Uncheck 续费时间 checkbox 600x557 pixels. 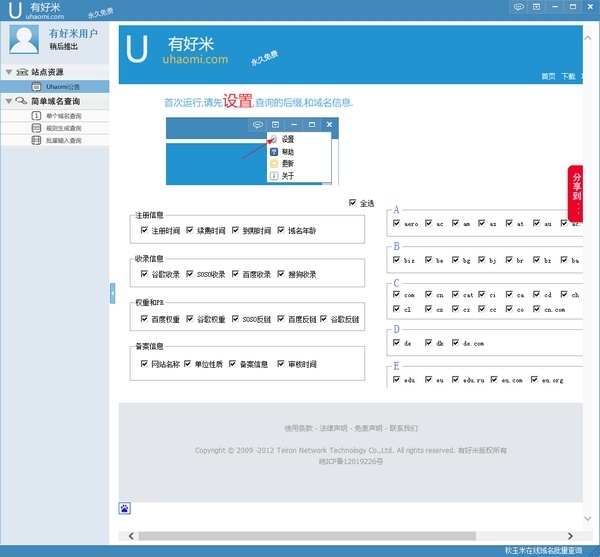click(x=190, y=230)
